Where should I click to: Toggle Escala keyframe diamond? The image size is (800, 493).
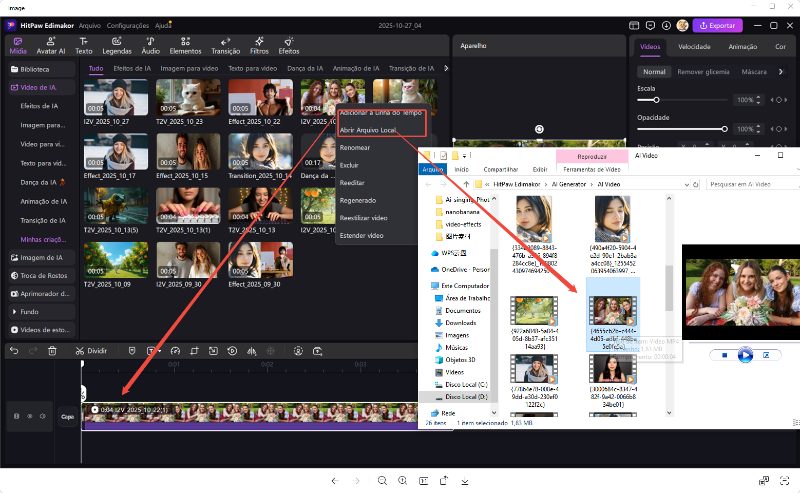click(x=779, y=100)
